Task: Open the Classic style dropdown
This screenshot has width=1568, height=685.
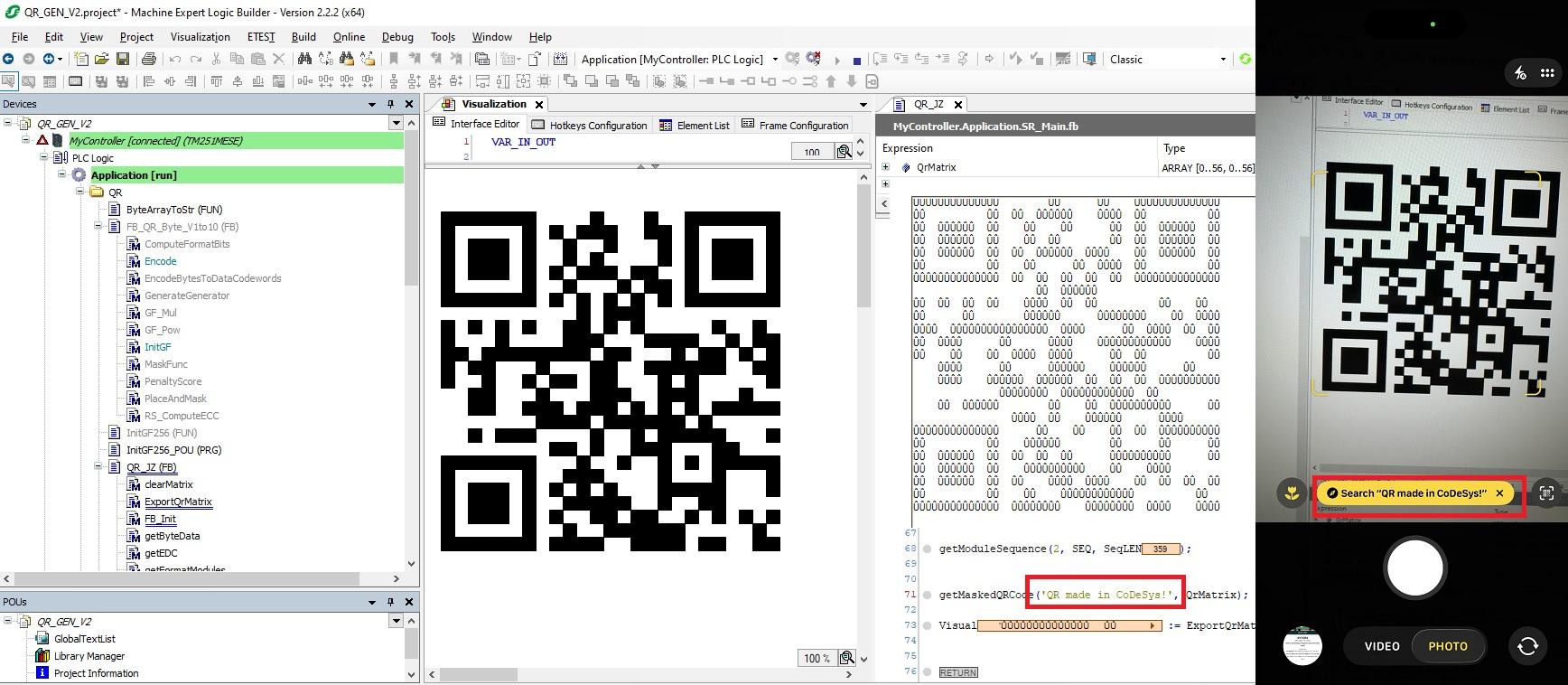Action: tap(1222, 60)
